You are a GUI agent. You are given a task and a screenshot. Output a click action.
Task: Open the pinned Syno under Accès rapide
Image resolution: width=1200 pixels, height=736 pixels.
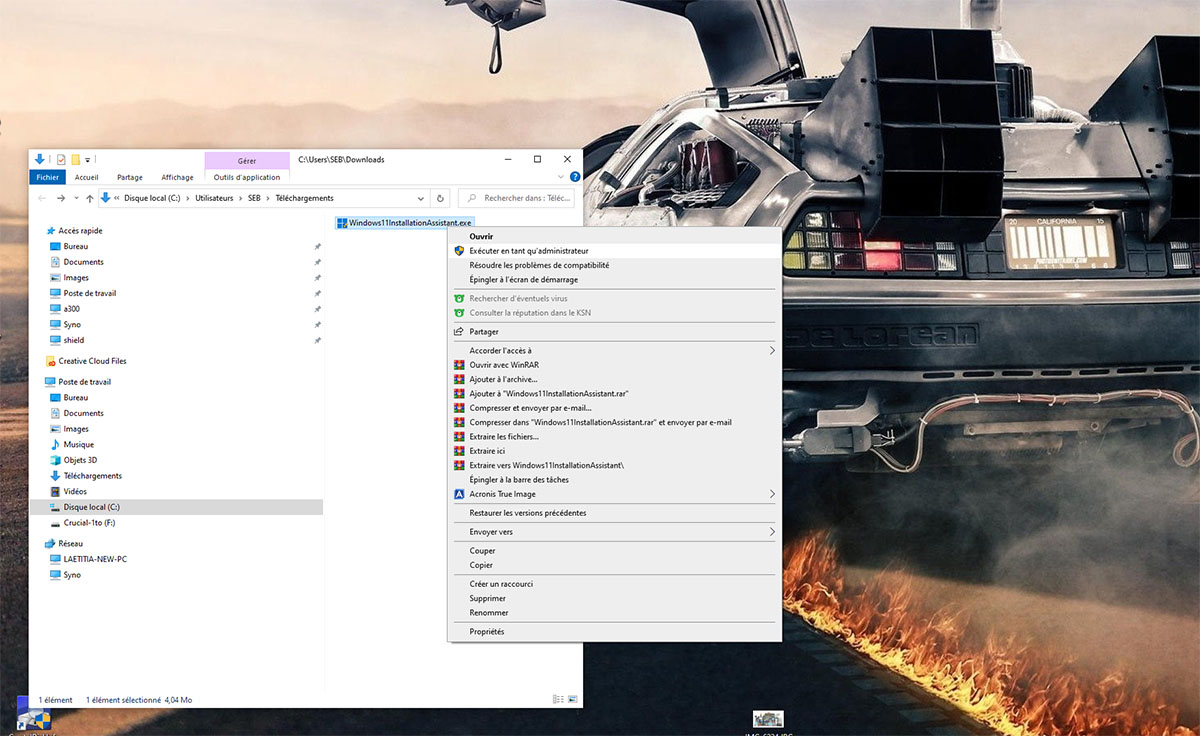[72, 325]
